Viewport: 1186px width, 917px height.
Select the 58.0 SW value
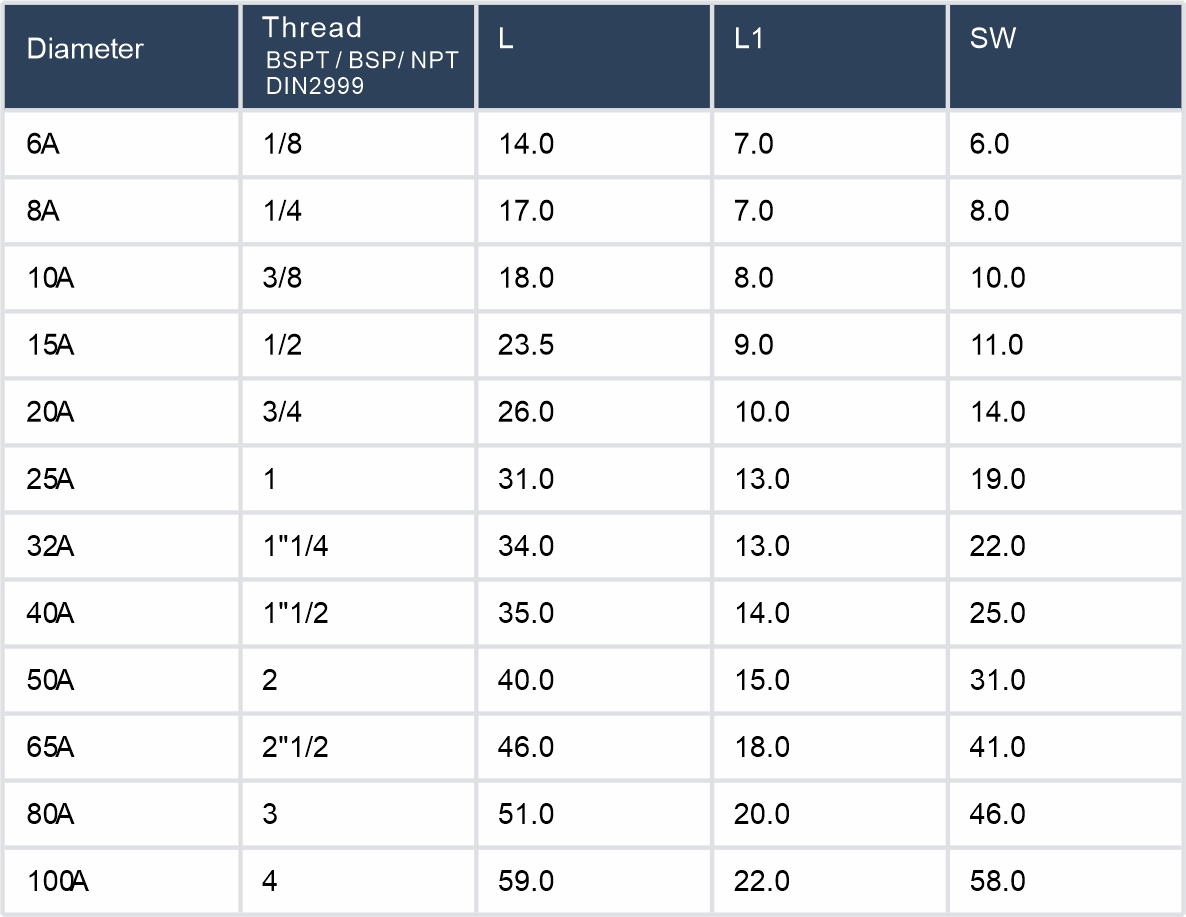998,881
